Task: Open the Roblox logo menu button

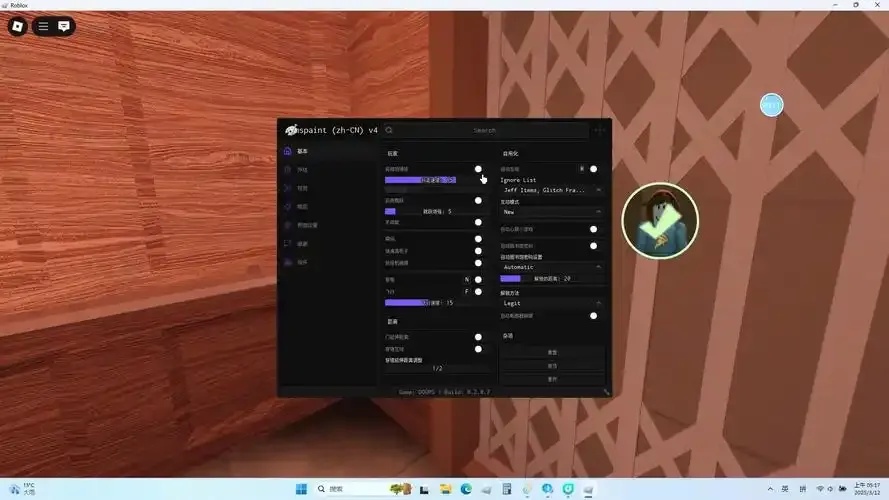Action: coord(18,26)
